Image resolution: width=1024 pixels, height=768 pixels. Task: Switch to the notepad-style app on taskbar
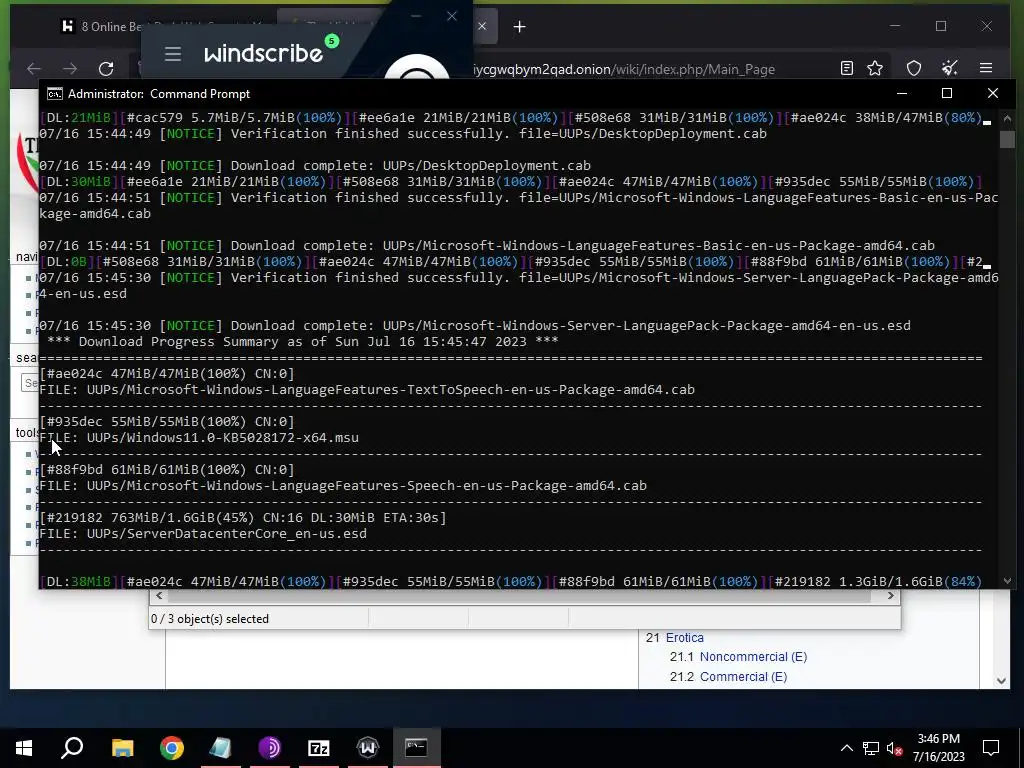(x=220, y=748)
